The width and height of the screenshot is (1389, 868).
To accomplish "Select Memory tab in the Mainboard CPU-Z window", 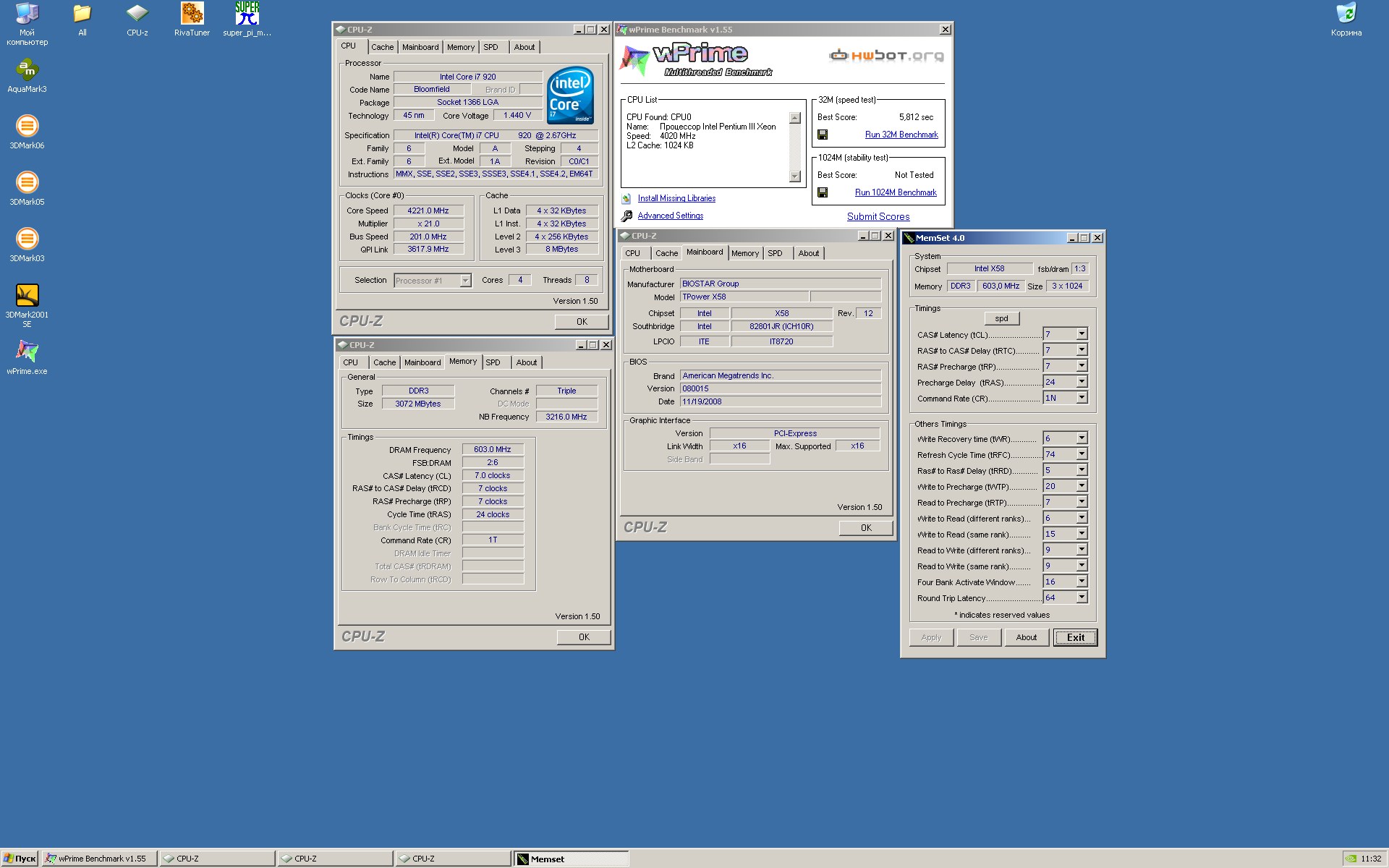I will tap(745, 253).
